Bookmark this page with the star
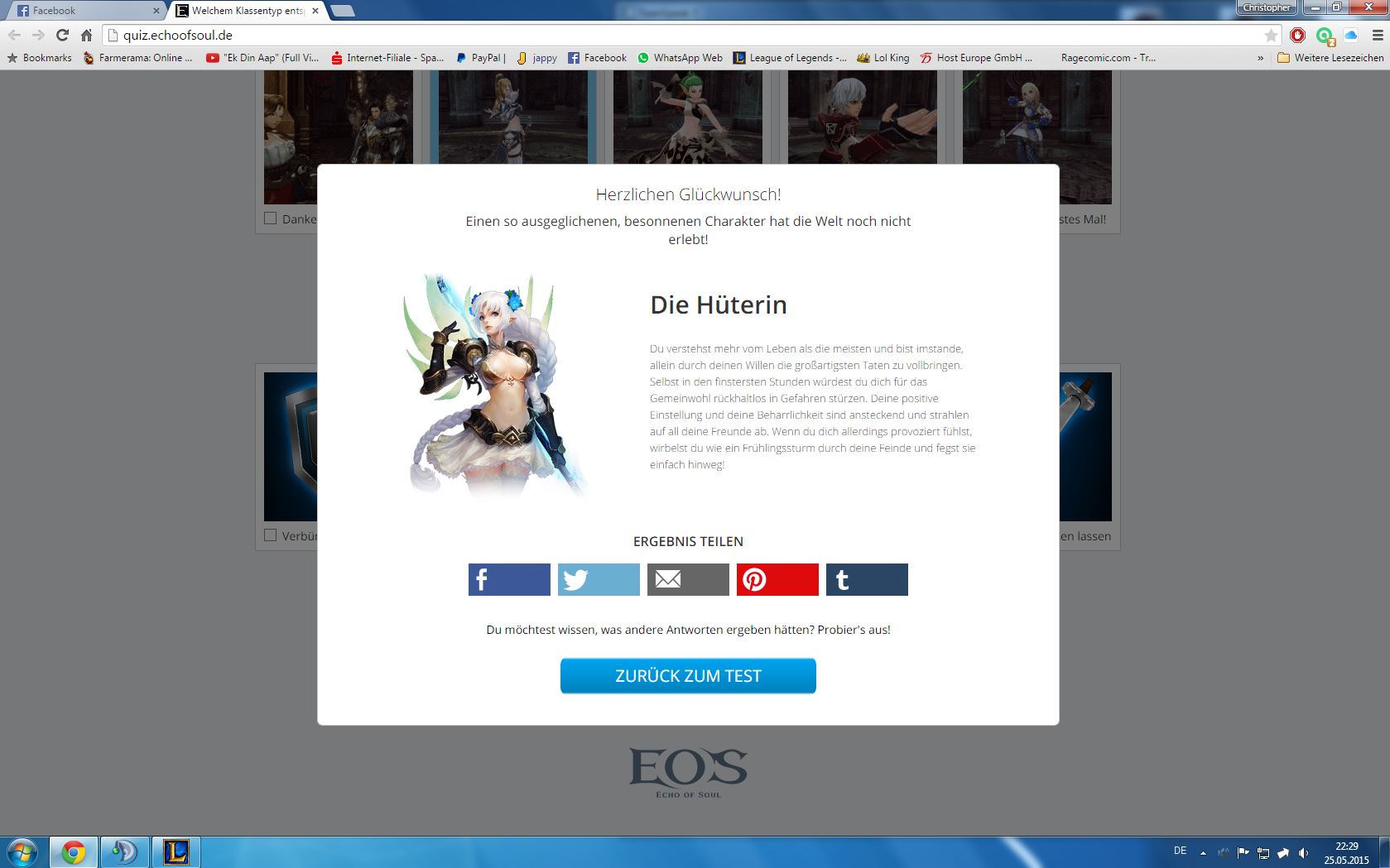This screenshot has height=868, width=1390. click(1271, 35)
